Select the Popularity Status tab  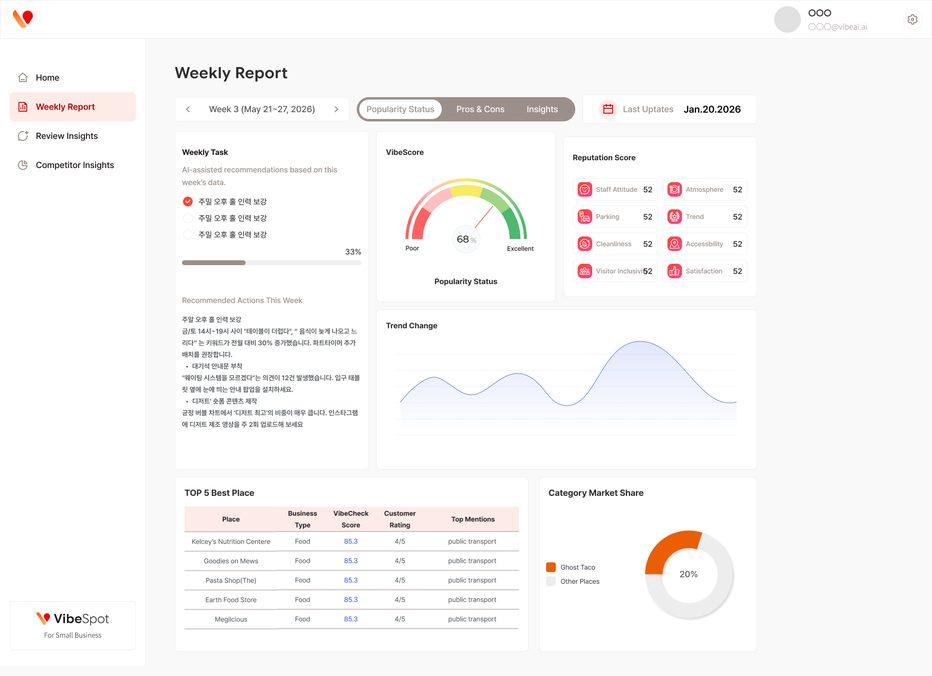click(x=400, y=109)
